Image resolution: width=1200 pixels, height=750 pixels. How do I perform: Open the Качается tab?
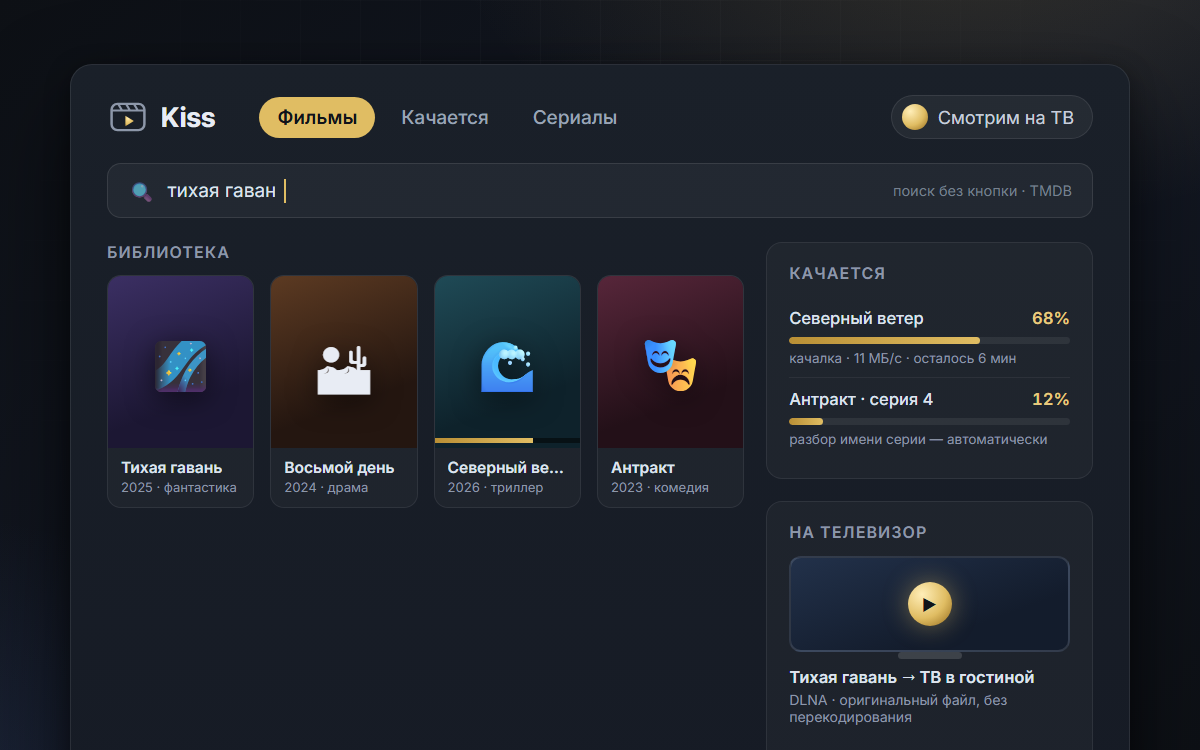445,117
